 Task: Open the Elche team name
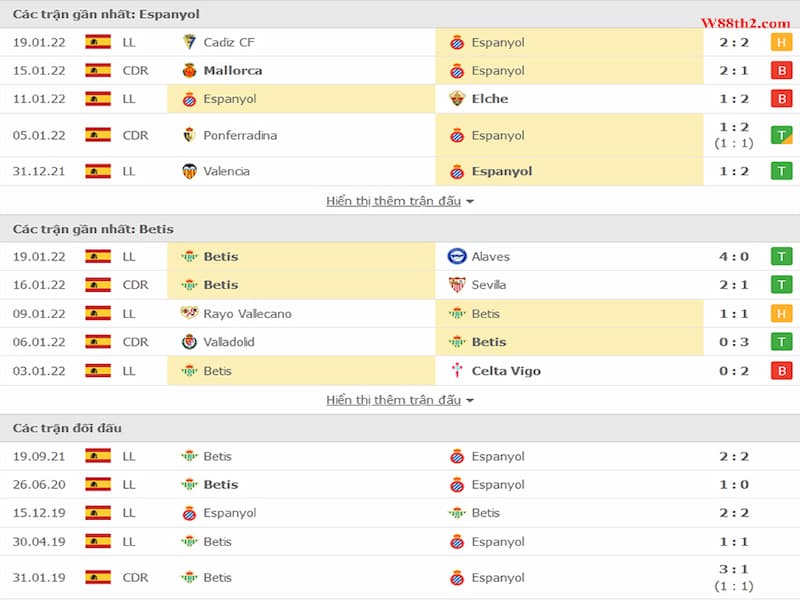point(490,98)
